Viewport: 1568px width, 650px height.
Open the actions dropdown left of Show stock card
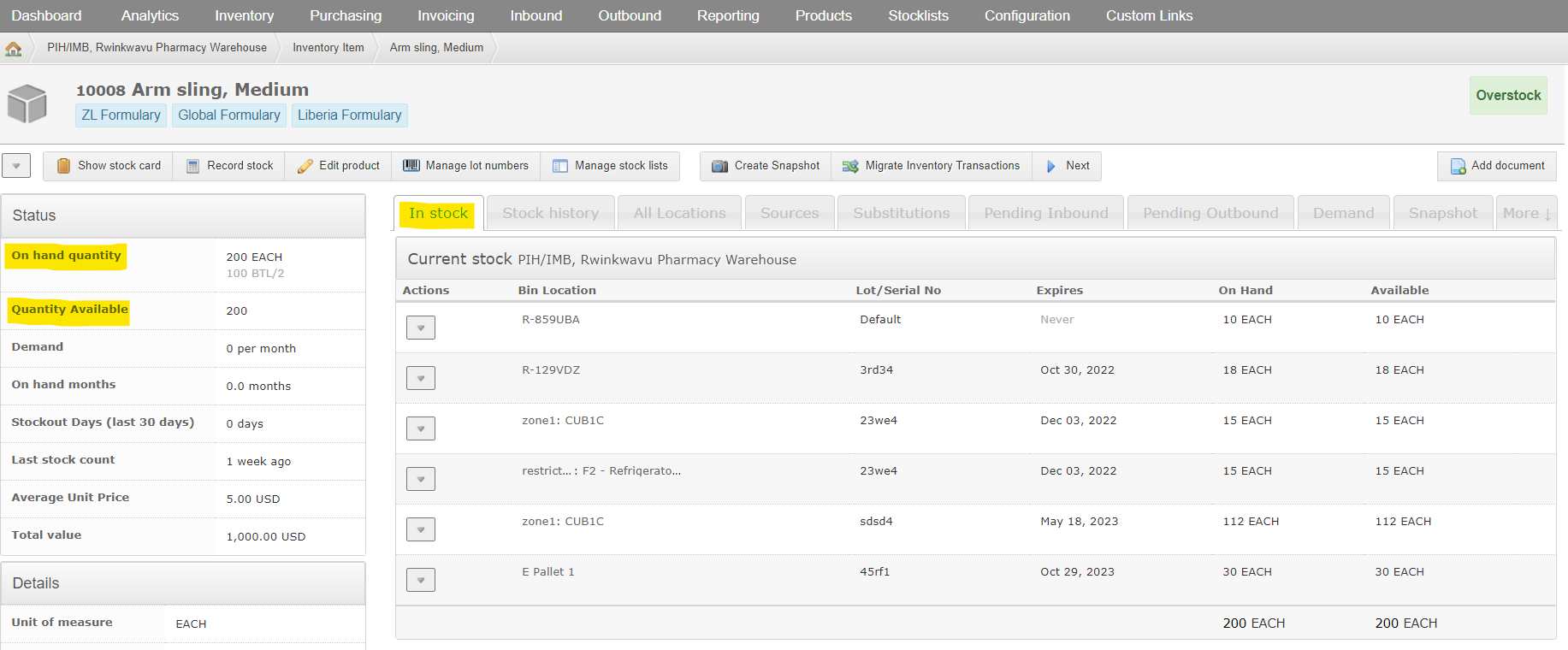[16, 166]
